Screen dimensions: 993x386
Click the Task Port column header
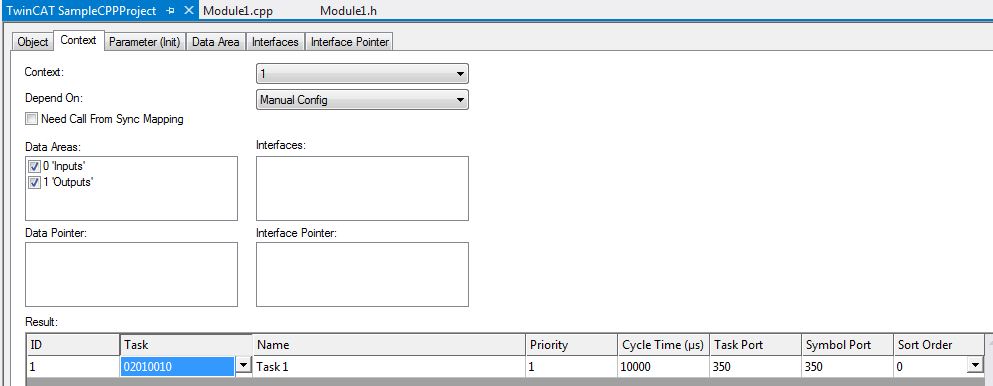click(756, 345)
